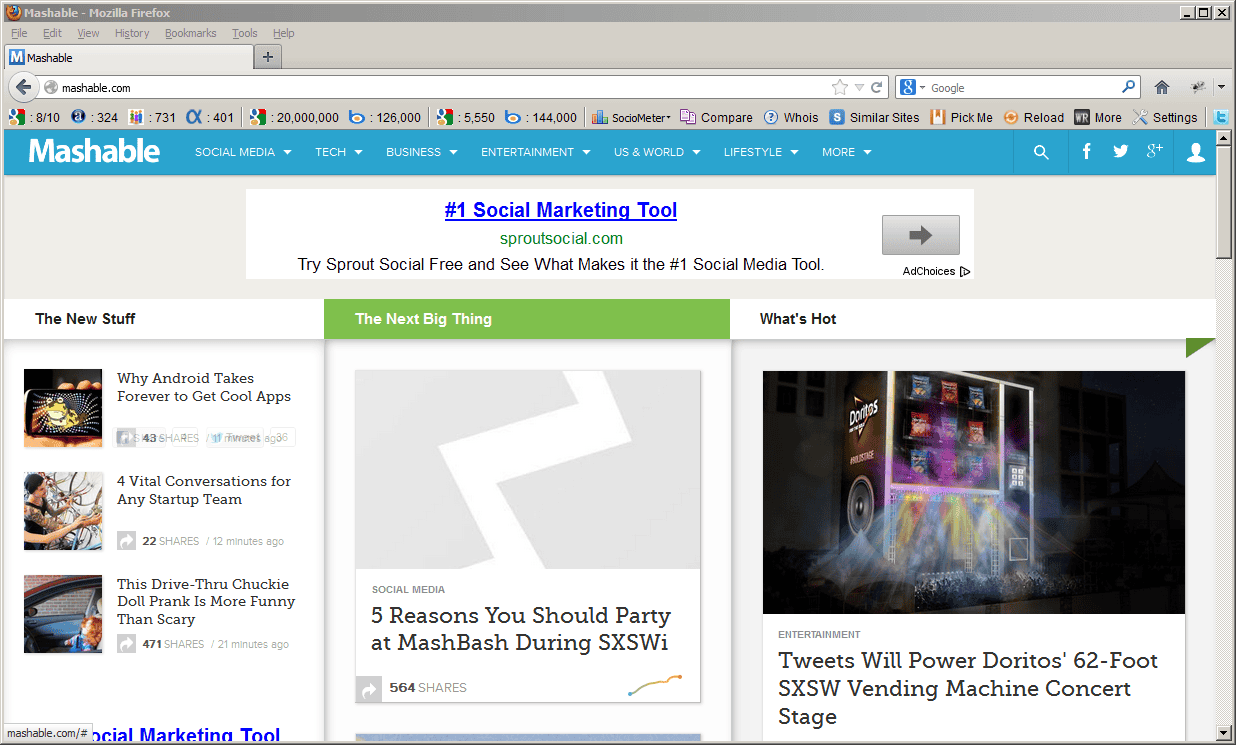Image resolution: width=1236 pixels, height=745 pixels.
Task: Click the add-on icon next to home button
Action: click(1196, 87)
